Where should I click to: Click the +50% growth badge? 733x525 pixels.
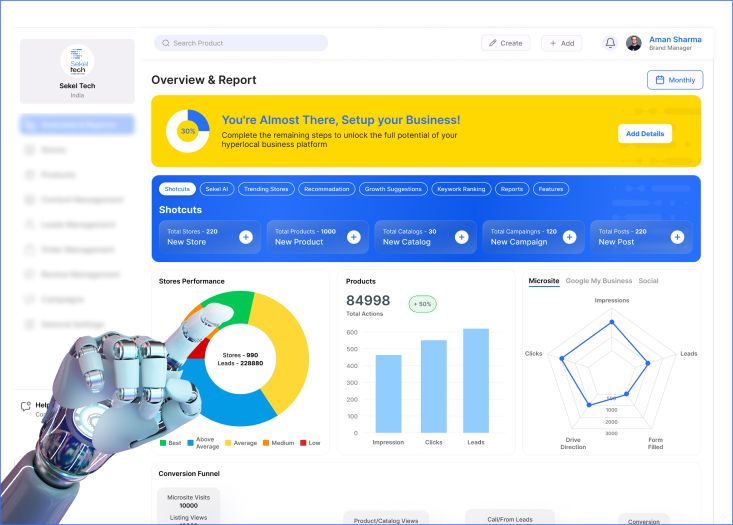pos(423,304)
